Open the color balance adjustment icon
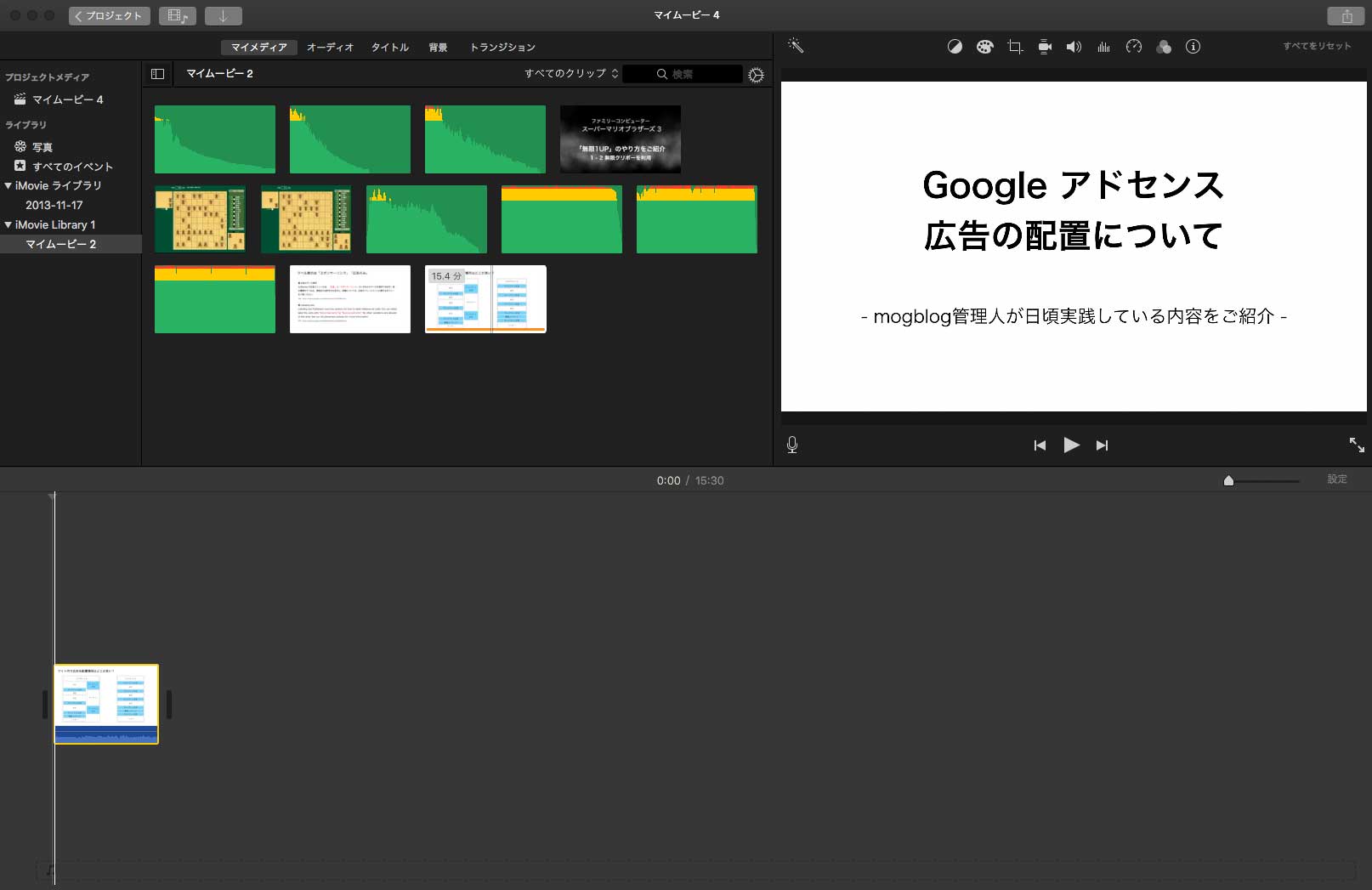This screenshot has width=1372, height=890. point(955,47)
